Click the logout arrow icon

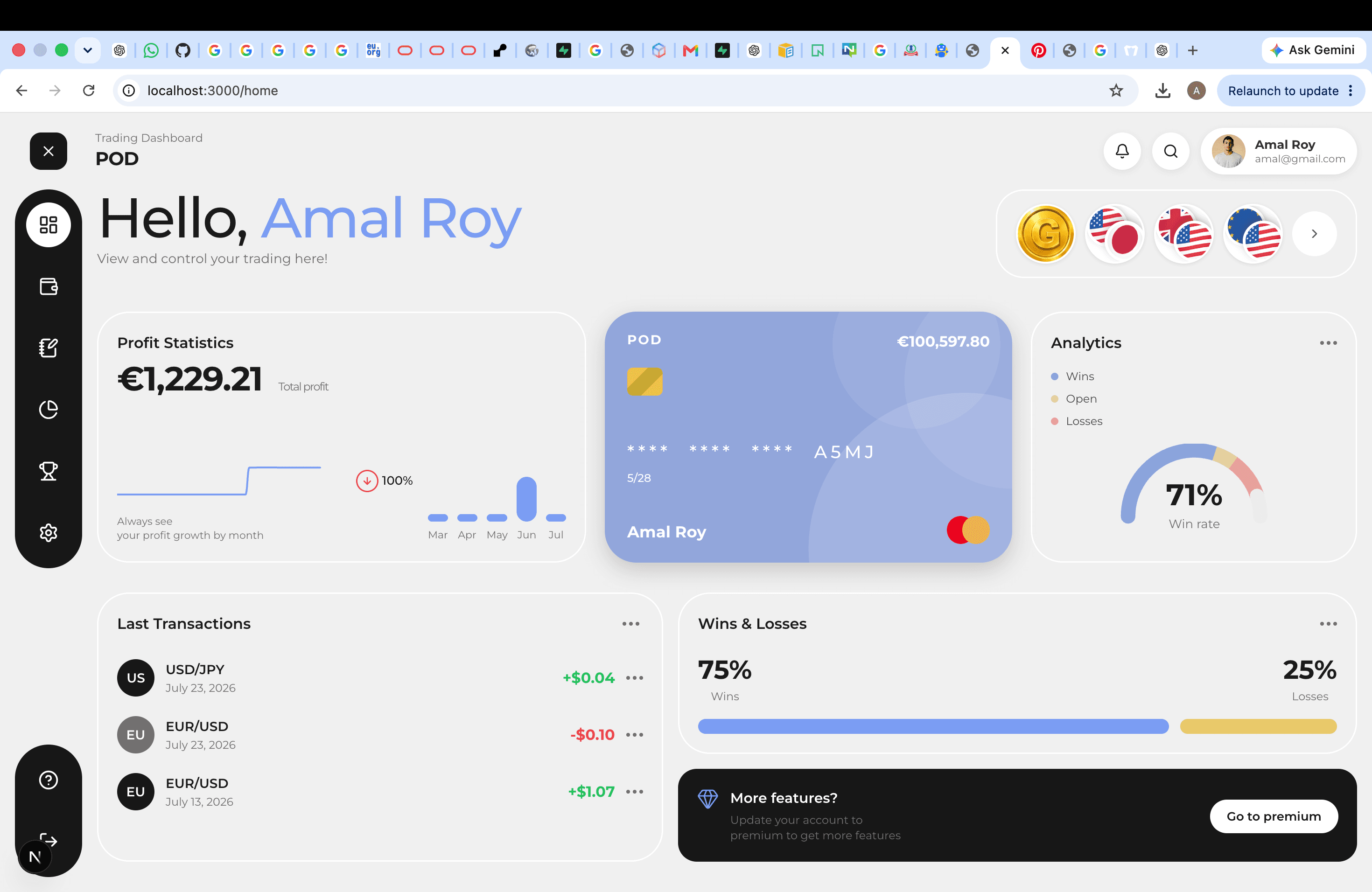coord(49,840)
